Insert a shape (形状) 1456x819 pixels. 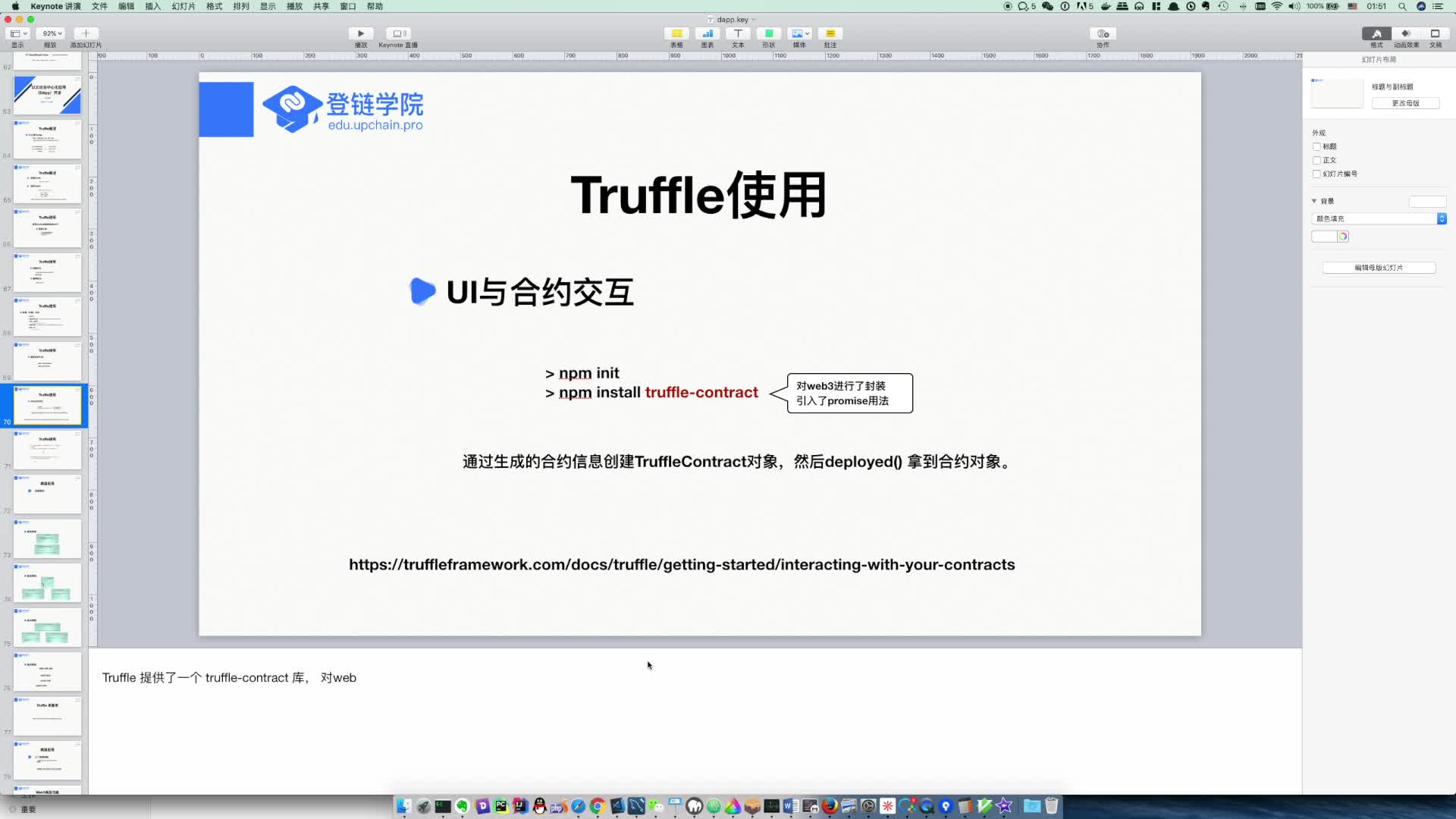tap(769, 33)
